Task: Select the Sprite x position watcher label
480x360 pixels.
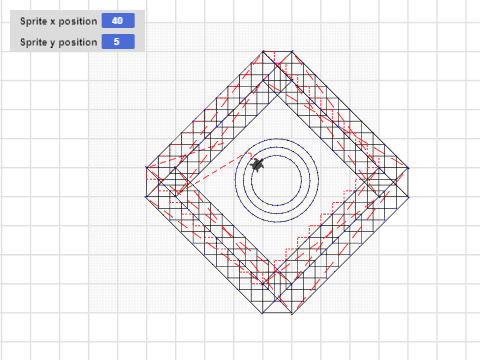Action: (x=59, y=21)
